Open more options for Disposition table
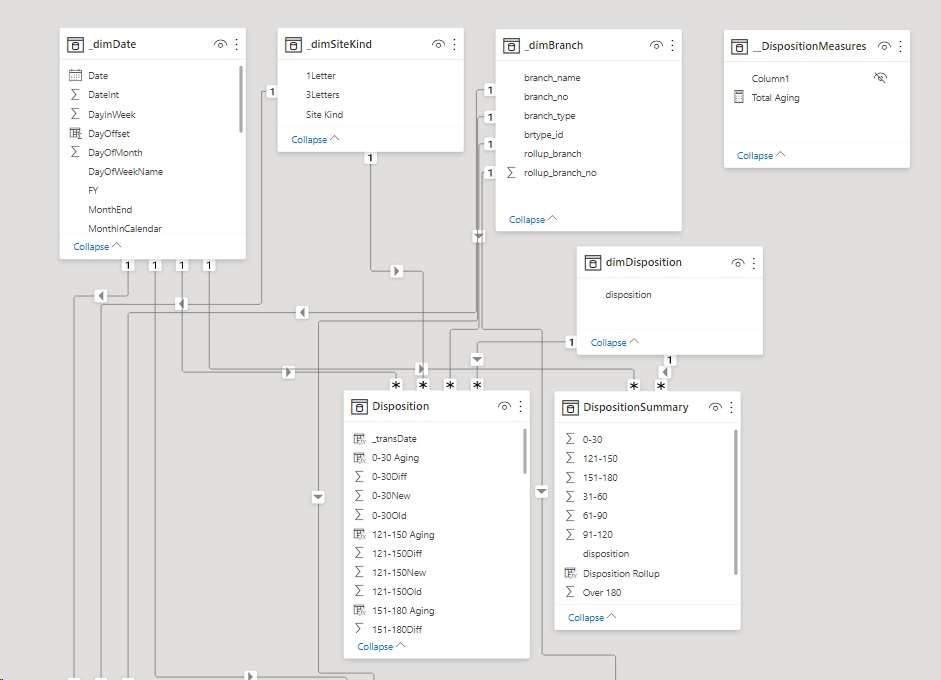 tap(520, 406)
